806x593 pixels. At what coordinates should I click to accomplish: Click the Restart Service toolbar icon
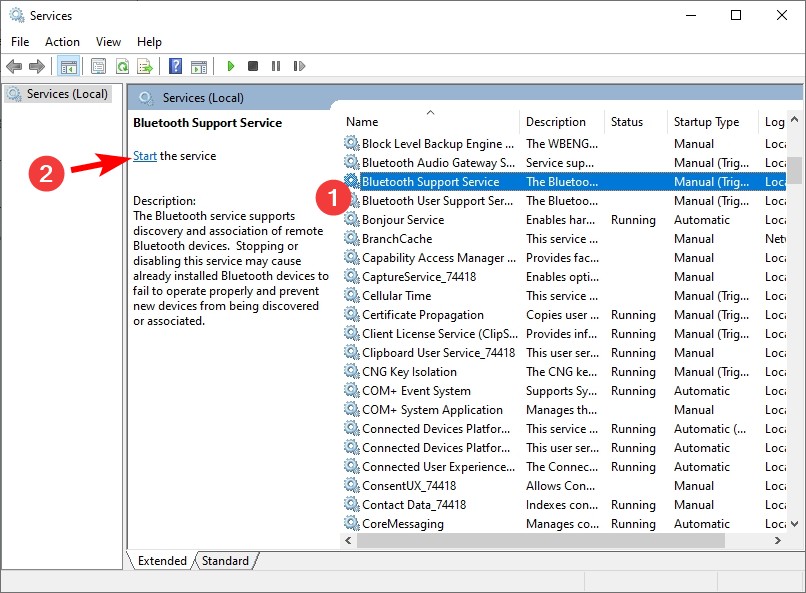click(299, 66)
